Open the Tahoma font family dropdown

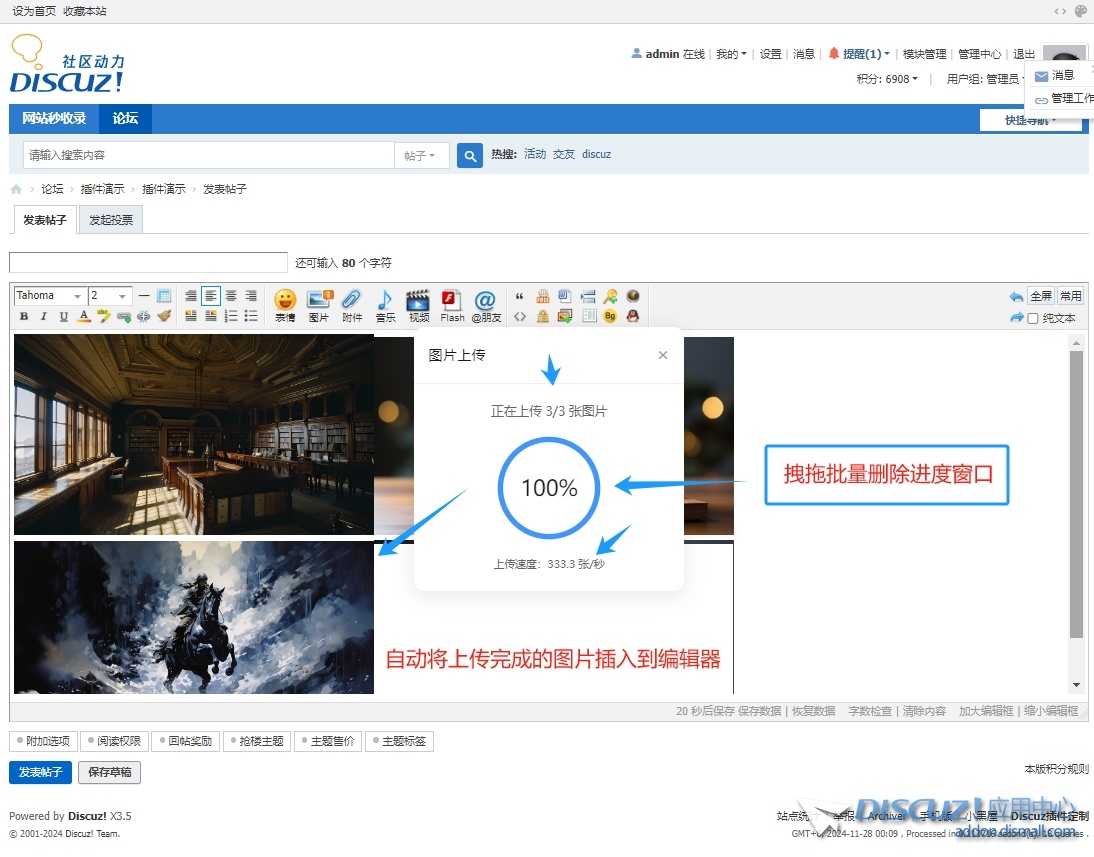click(x=49, y=296)
